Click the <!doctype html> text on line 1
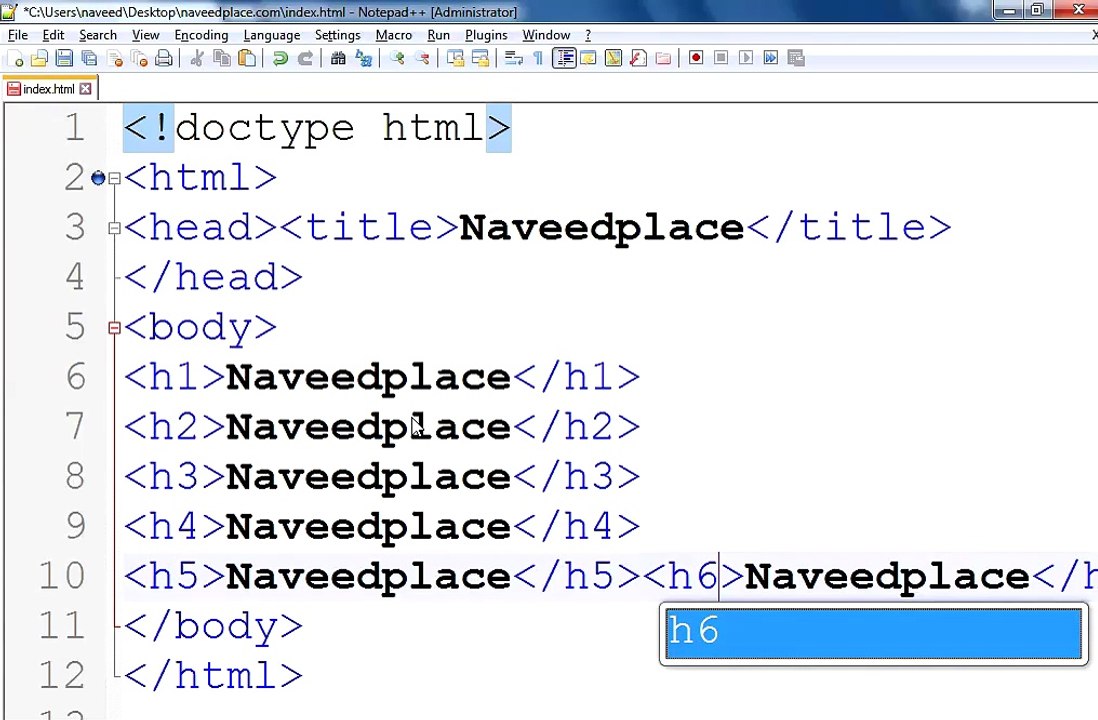The height and width of the screenshot is (720, 1098). [x=317, y=129]
